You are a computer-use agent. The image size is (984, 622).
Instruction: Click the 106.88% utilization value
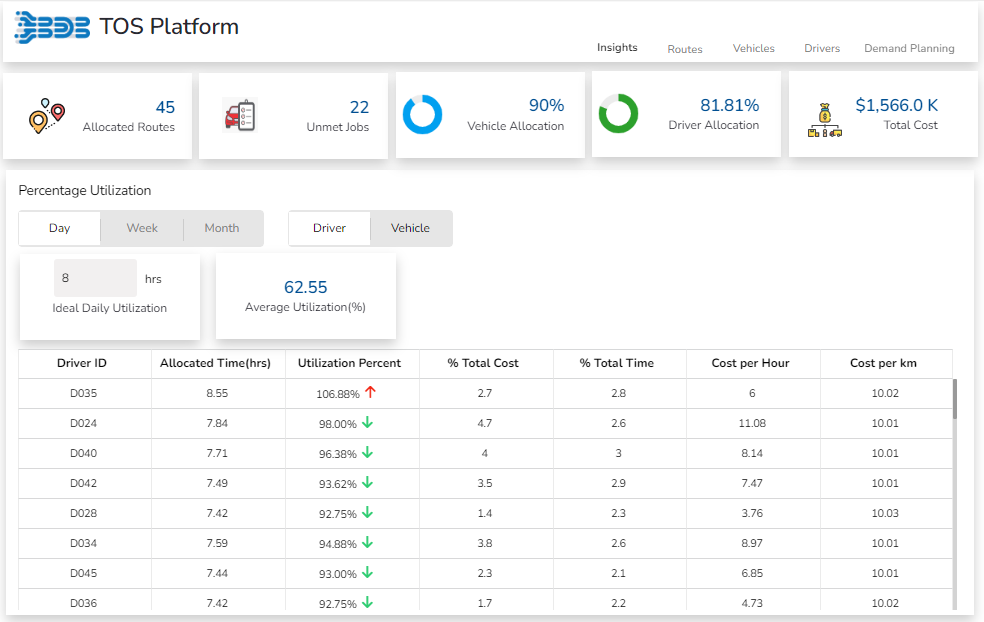pyautogui.click(x=338, y=394)
